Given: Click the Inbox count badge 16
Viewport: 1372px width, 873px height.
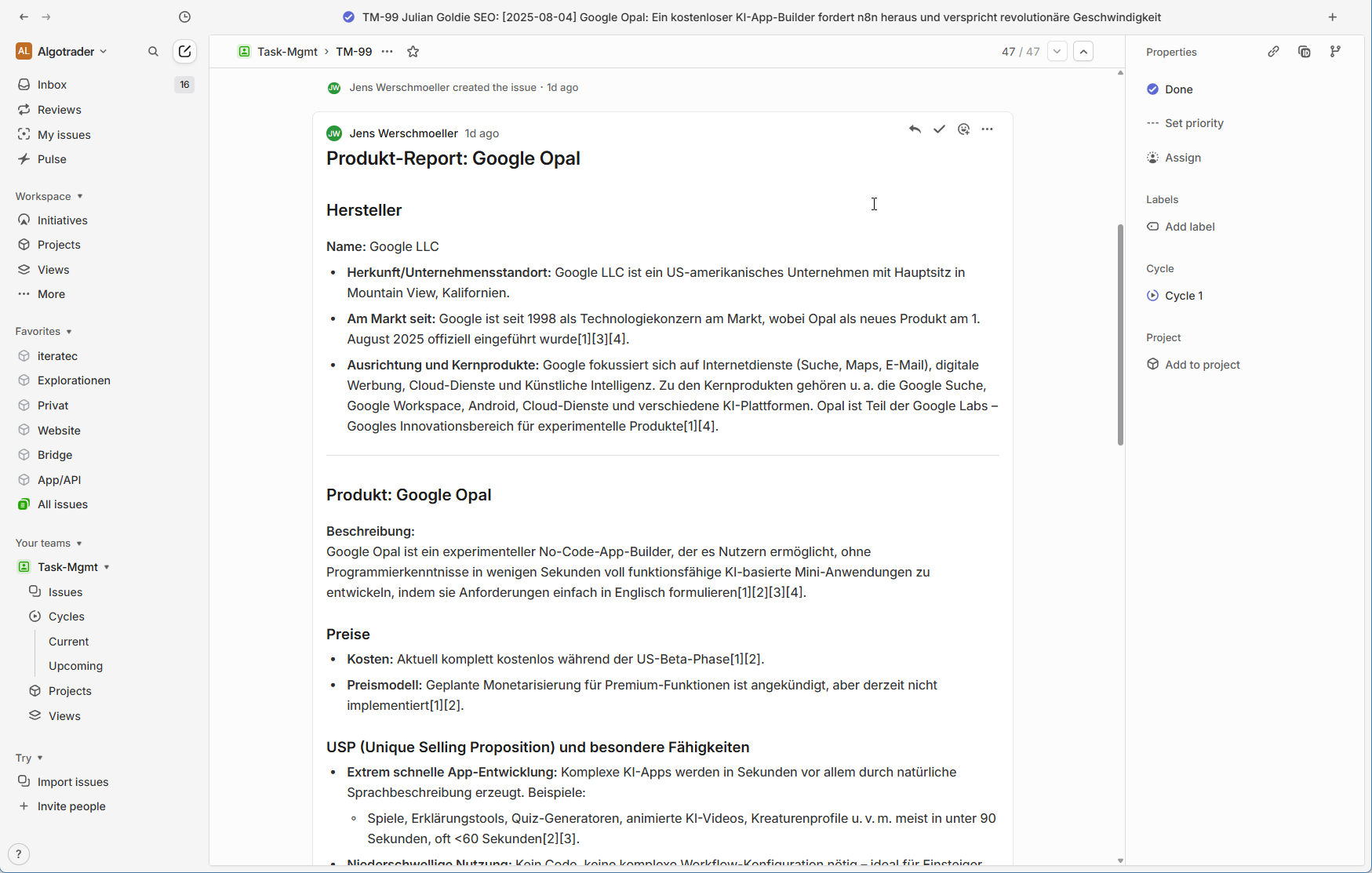Looking at the screenshot, I should [184, 85].
